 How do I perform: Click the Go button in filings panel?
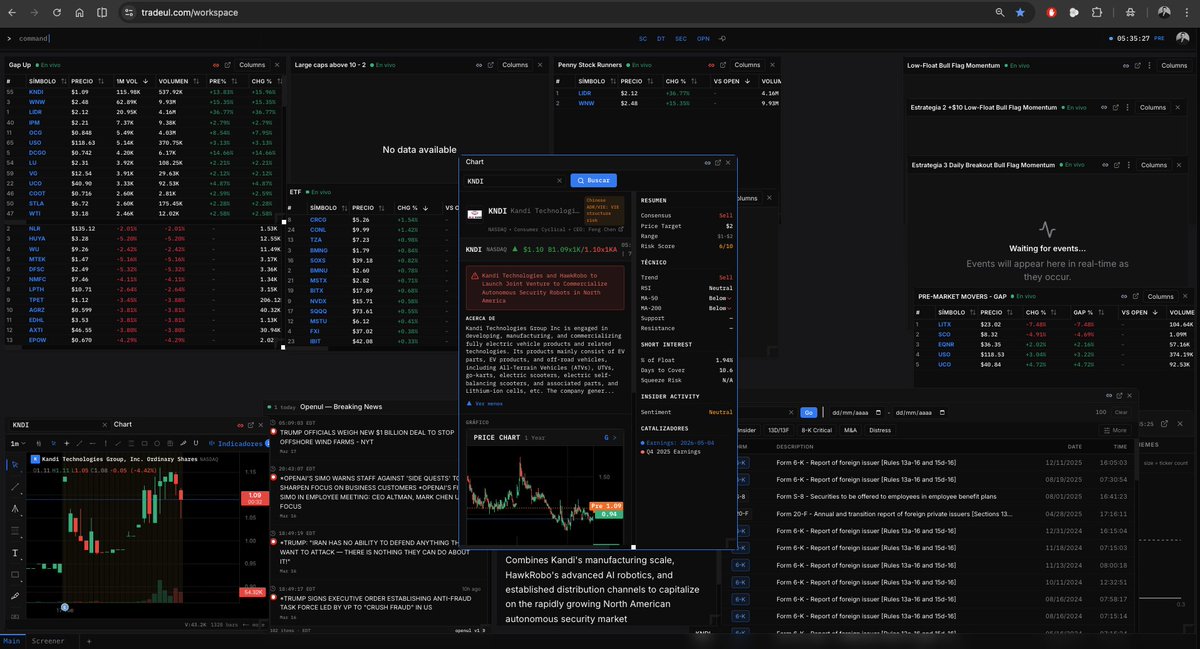(x=809, y=412)
